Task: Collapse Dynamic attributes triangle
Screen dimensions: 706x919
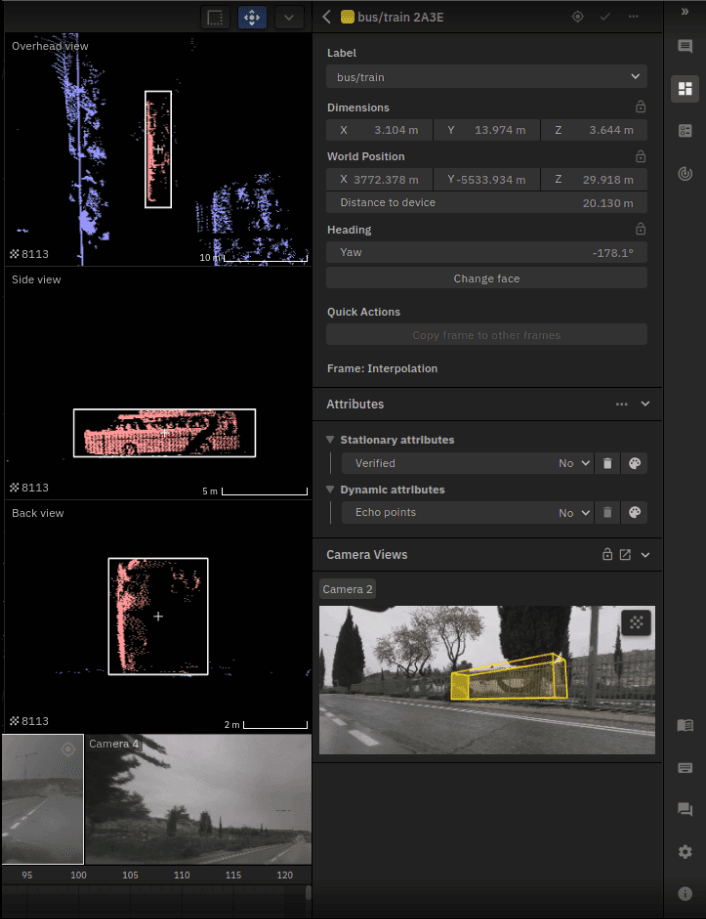Action: 330,489
